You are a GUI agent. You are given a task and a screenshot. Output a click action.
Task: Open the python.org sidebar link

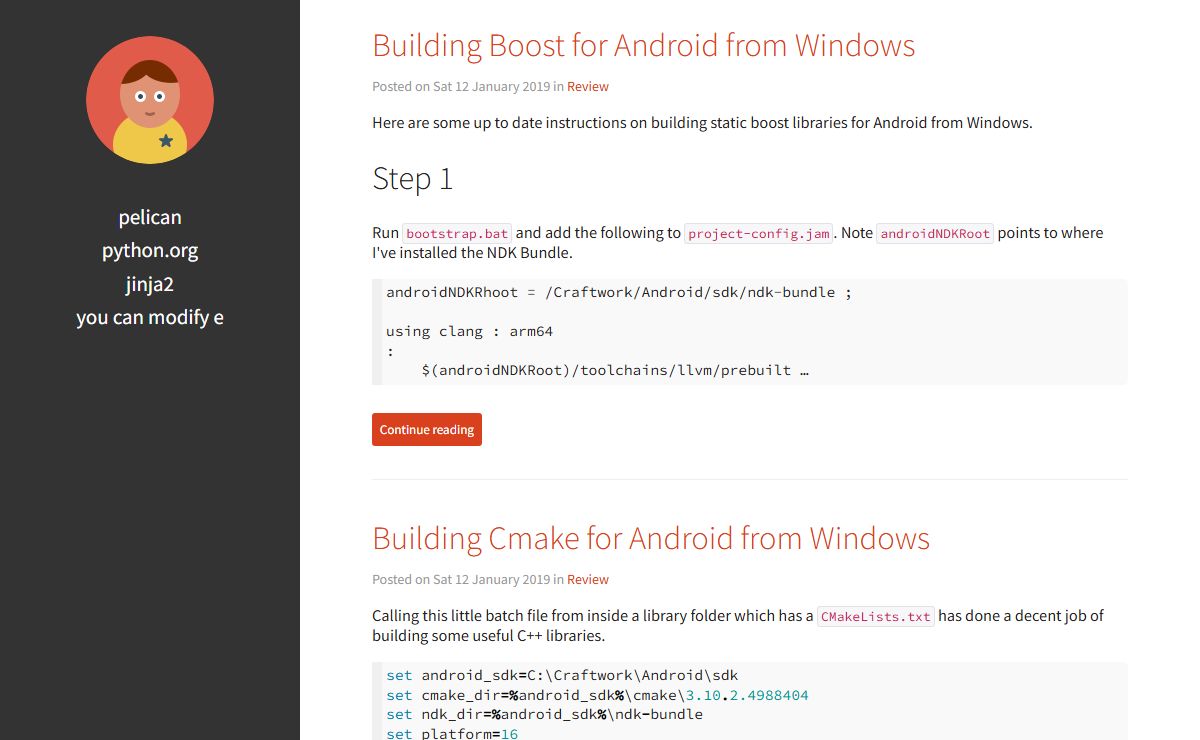click(150, 250)
